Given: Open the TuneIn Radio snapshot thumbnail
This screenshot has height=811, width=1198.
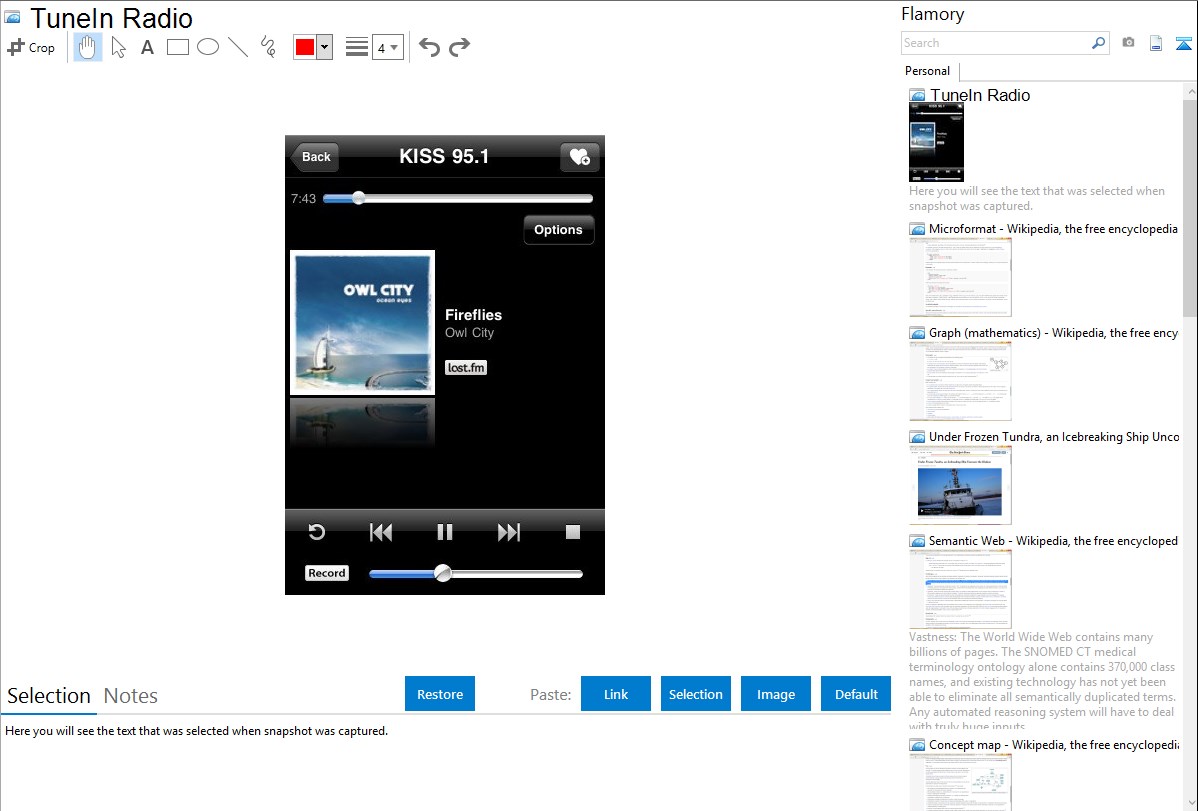Looking at the screenshot, I should (936, 142).
